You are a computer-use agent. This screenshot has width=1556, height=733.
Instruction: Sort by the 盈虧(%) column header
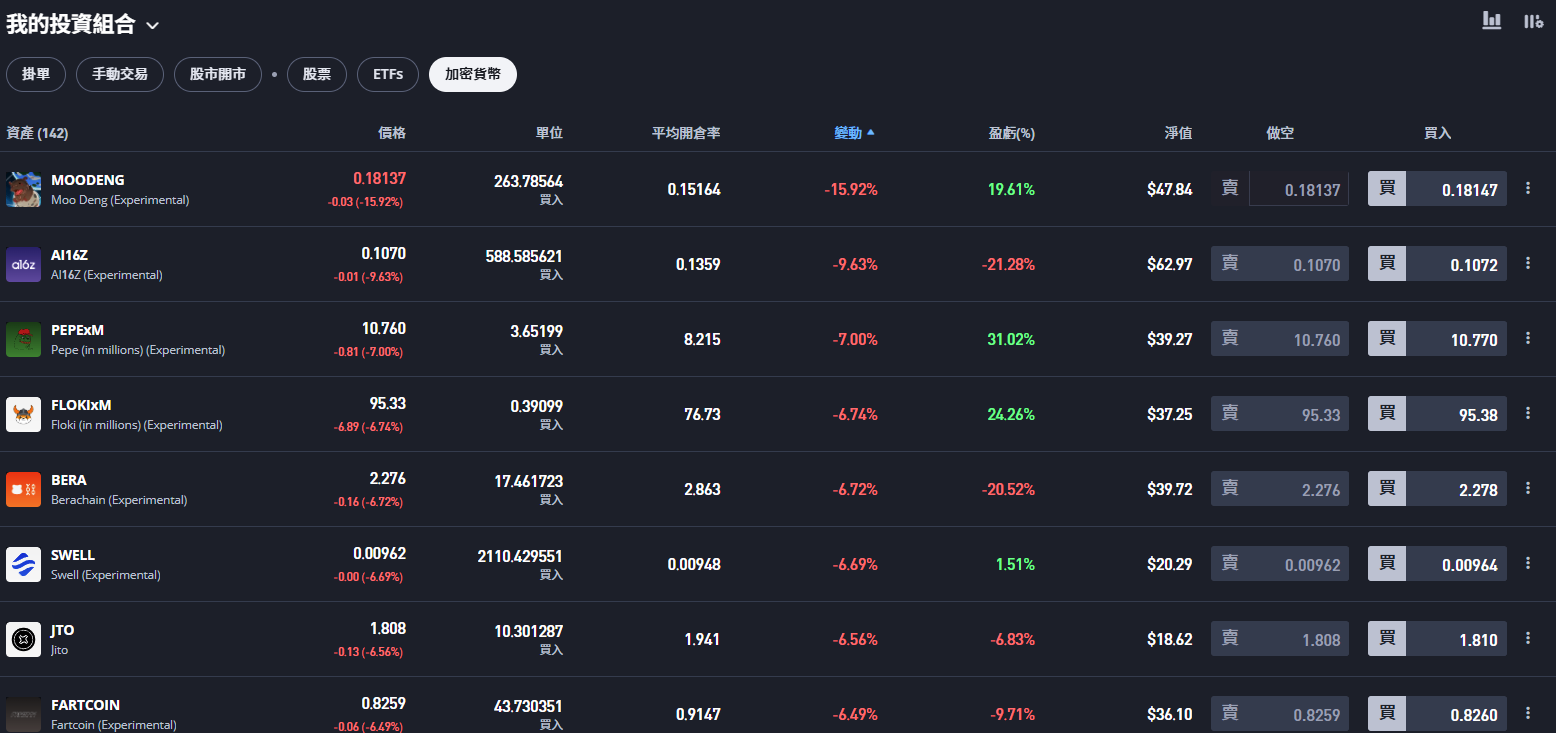coord(1011,133)
